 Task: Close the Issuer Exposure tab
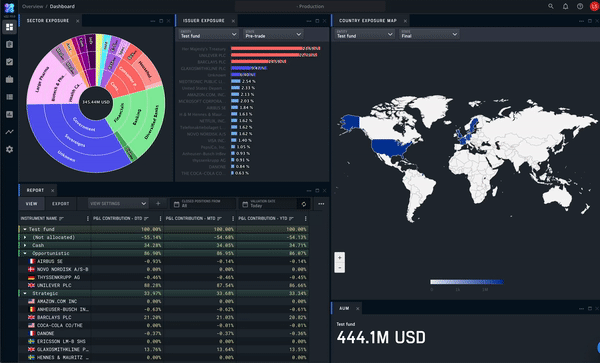pyautogui.click(x=233, y=21)
